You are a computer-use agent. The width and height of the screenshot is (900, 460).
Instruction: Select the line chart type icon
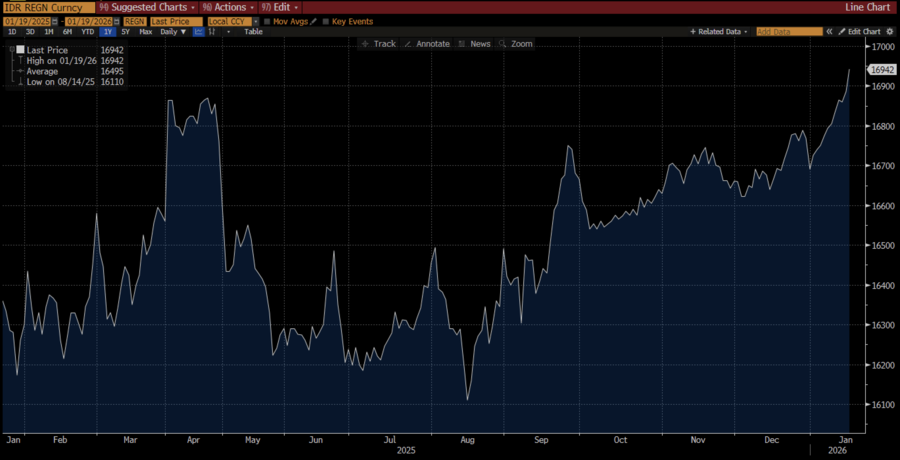(199, 32)
